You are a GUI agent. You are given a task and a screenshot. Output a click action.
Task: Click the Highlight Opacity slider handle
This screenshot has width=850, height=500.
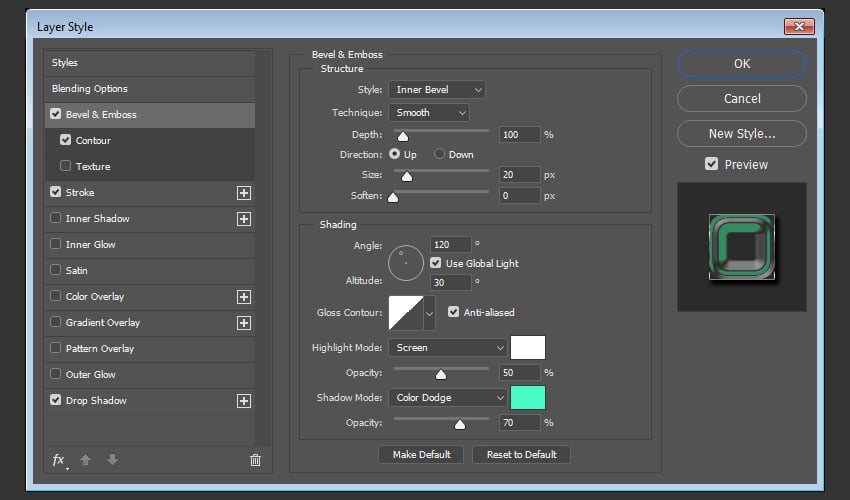tap(441, 374)
